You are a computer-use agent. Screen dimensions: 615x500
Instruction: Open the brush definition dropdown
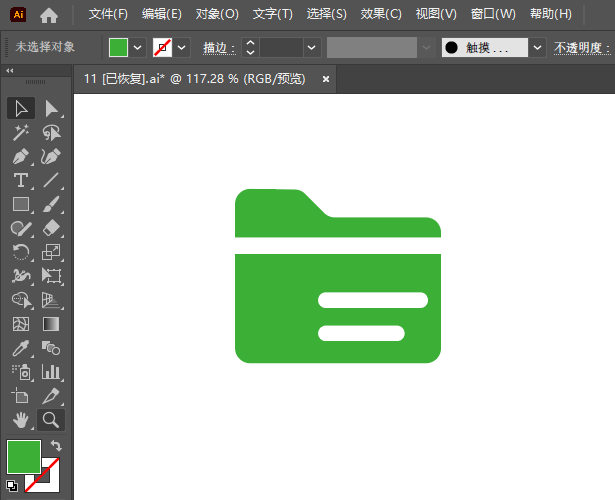pos(537,48)
